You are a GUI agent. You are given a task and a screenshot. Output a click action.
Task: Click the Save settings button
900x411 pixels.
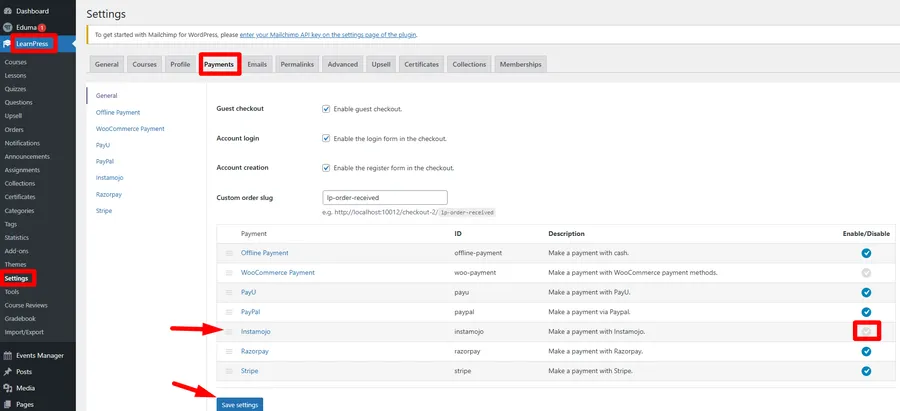tap(239, 403)
